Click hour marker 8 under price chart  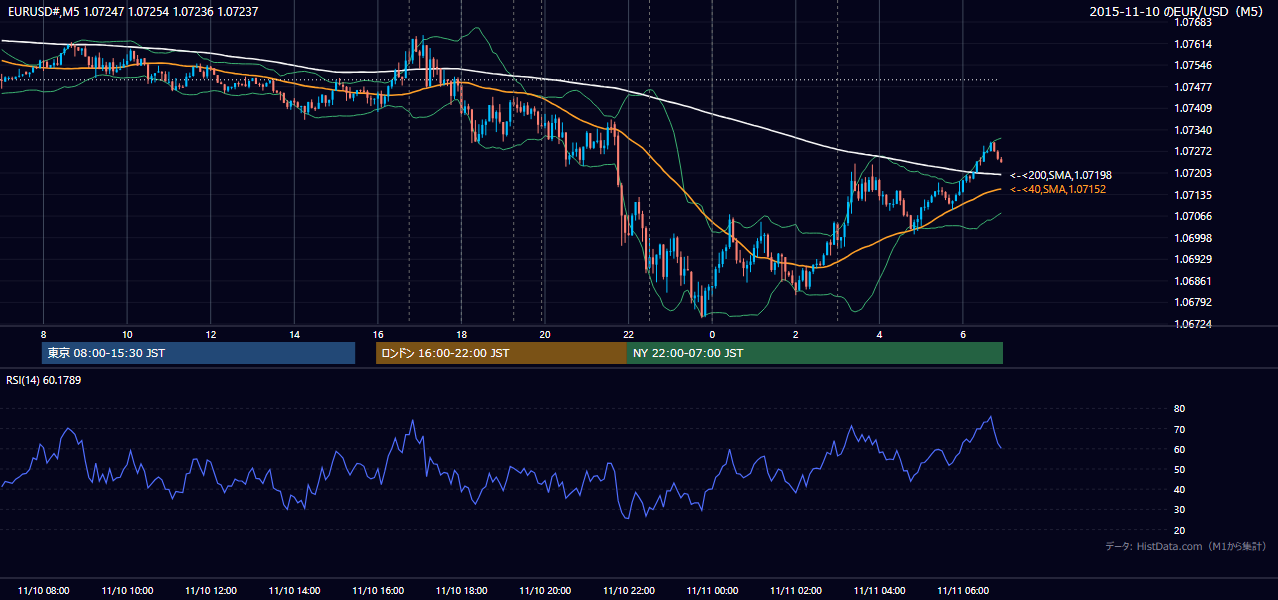click(x=44, y=334)
